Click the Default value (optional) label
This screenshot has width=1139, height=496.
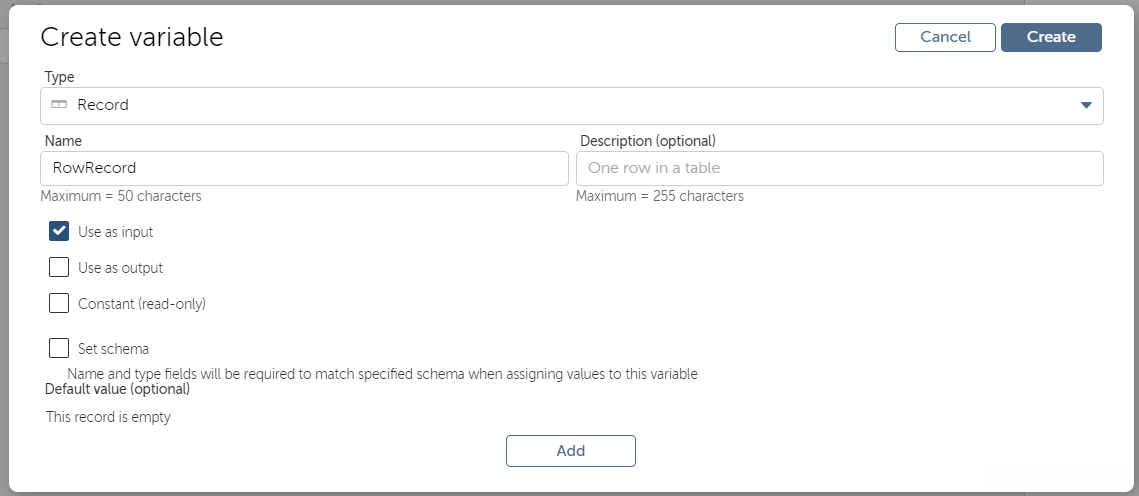(116, 388)
